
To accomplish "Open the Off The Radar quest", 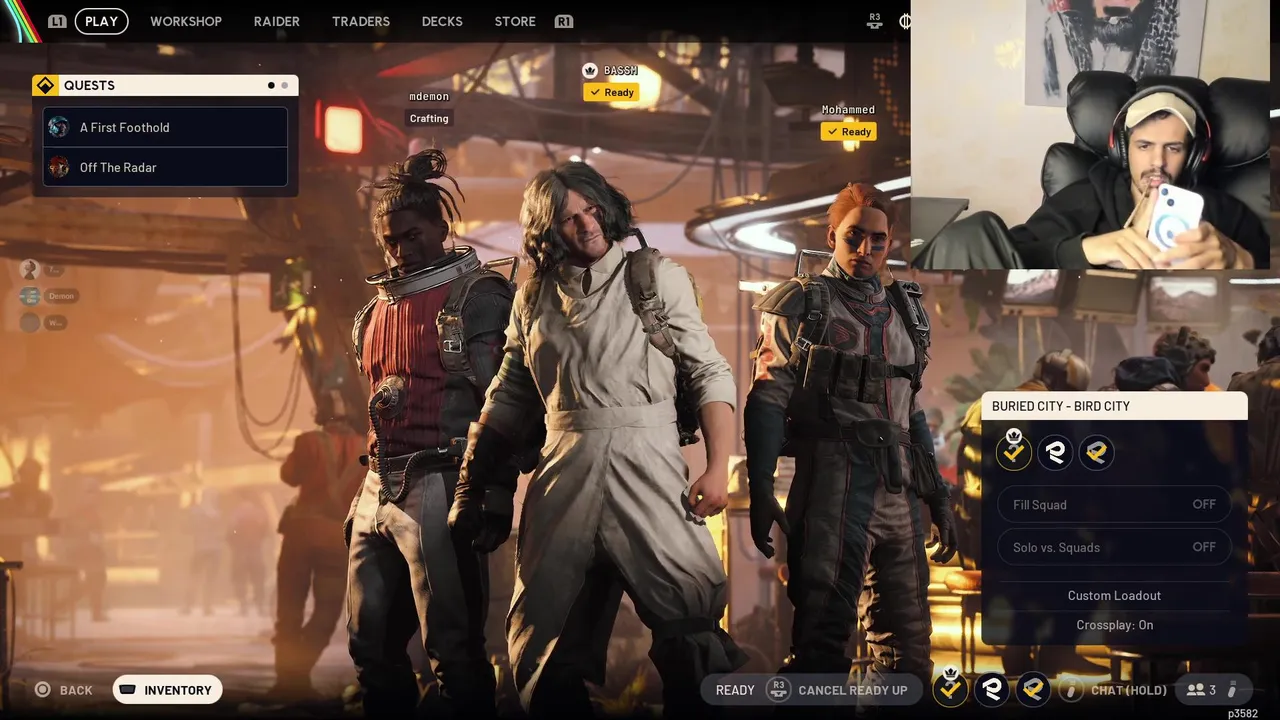I will (165, 167).
